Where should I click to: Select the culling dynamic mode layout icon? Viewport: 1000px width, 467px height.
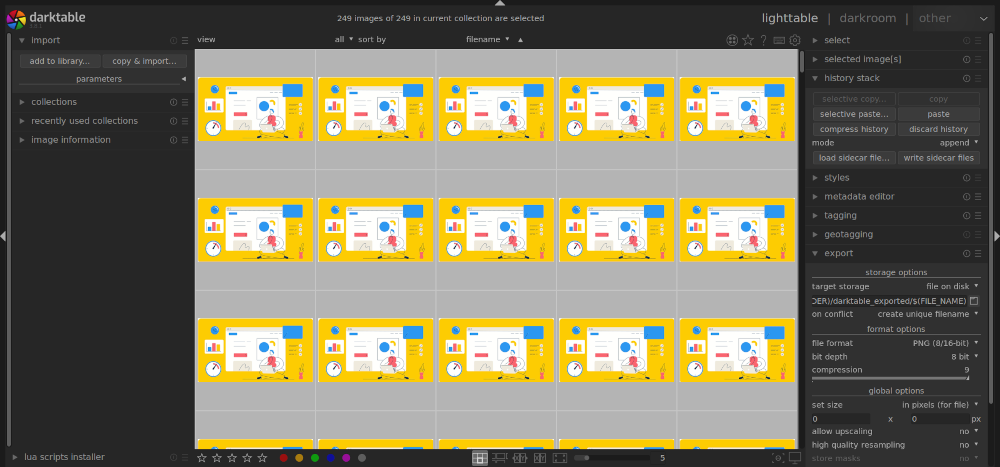point(540,457)
